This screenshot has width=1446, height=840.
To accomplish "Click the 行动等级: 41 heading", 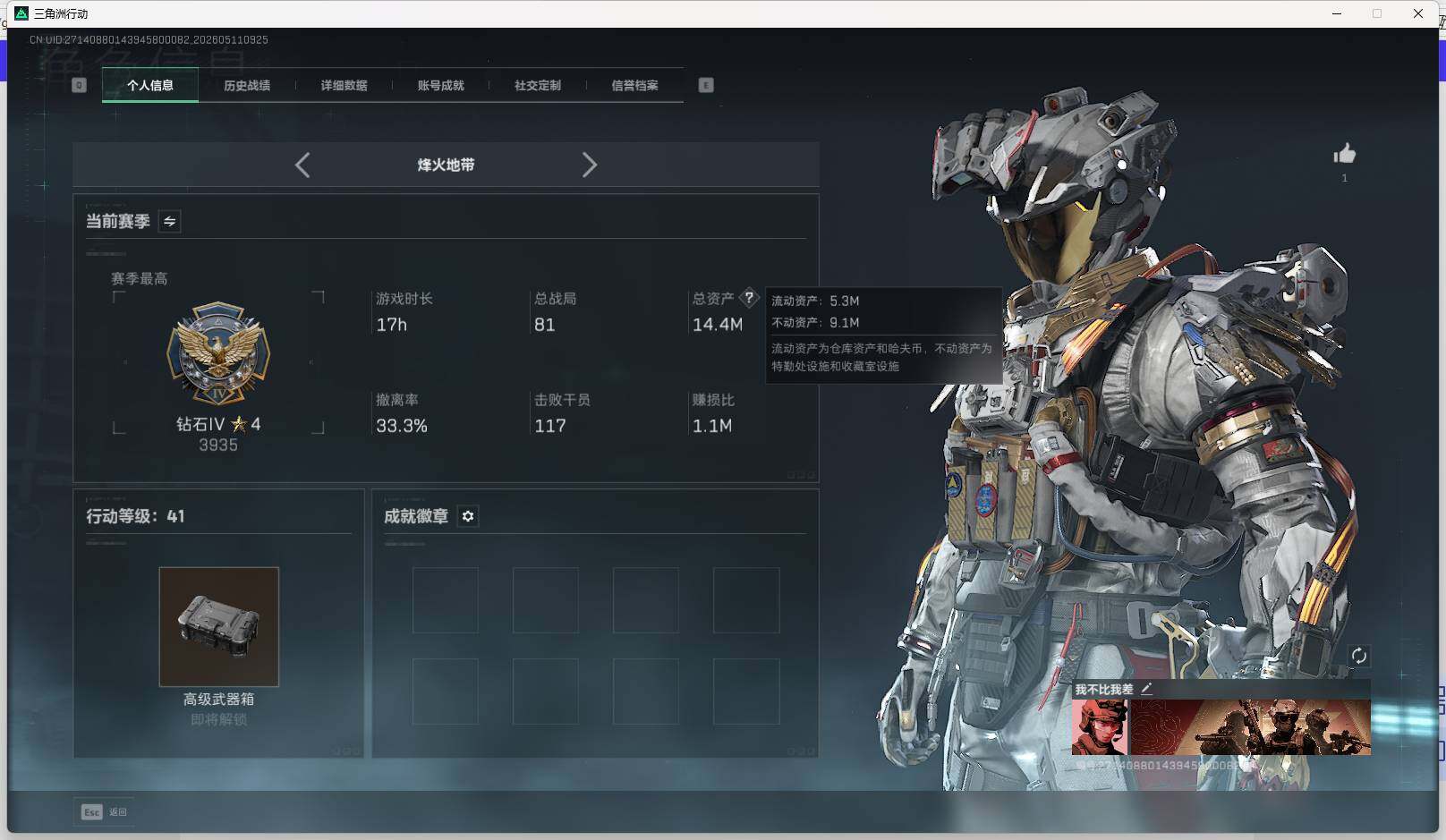I will pyautogui.click(x=135, y=516).
